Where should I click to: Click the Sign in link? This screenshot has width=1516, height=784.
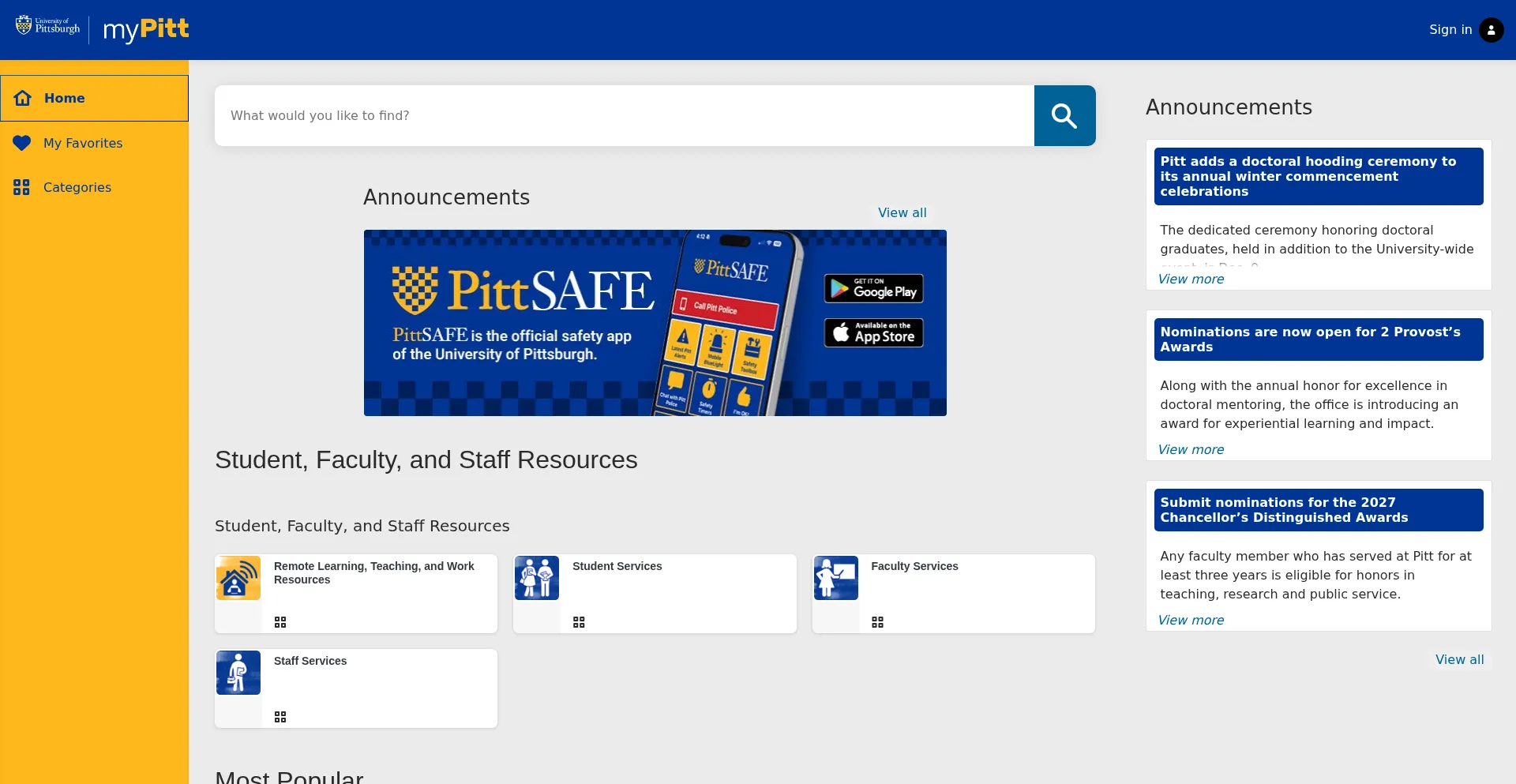[1450, 29]
